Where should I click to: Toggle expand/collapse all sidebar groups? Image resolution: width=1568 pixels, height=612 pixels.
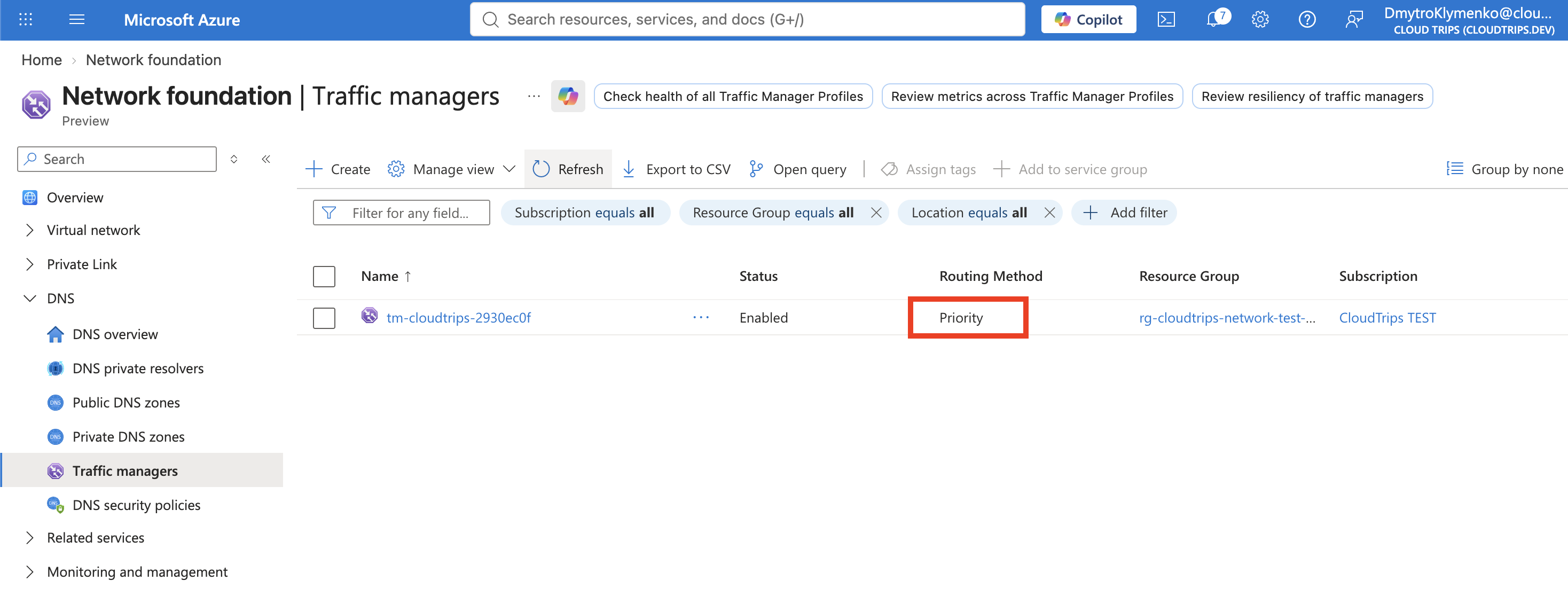234,159
